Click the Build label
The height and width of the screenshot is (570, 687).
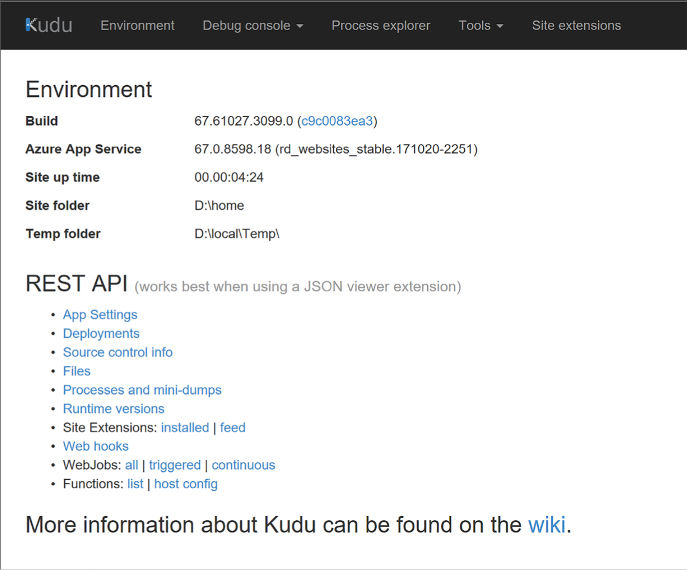coord(42,121)
